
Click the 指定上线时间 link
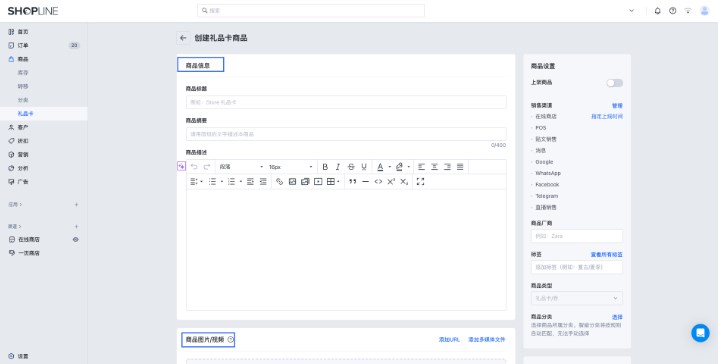(x=607, y=117)
